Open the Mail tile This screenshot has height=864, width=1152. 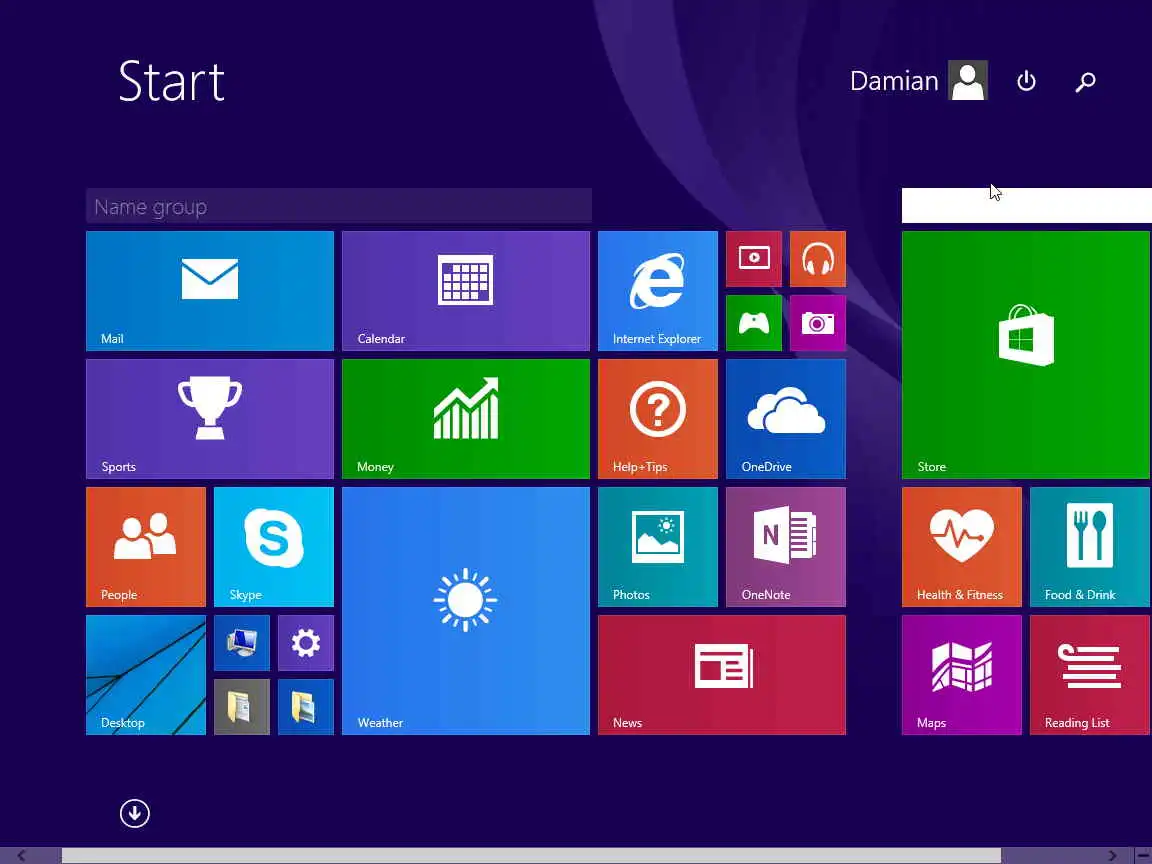[209, 291]
